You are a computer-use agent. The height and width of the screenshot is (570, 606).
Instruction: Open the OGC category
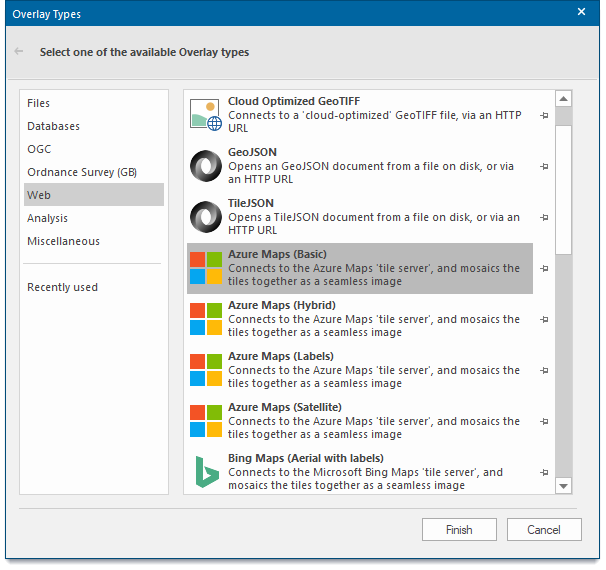click(x=94, y=149)
